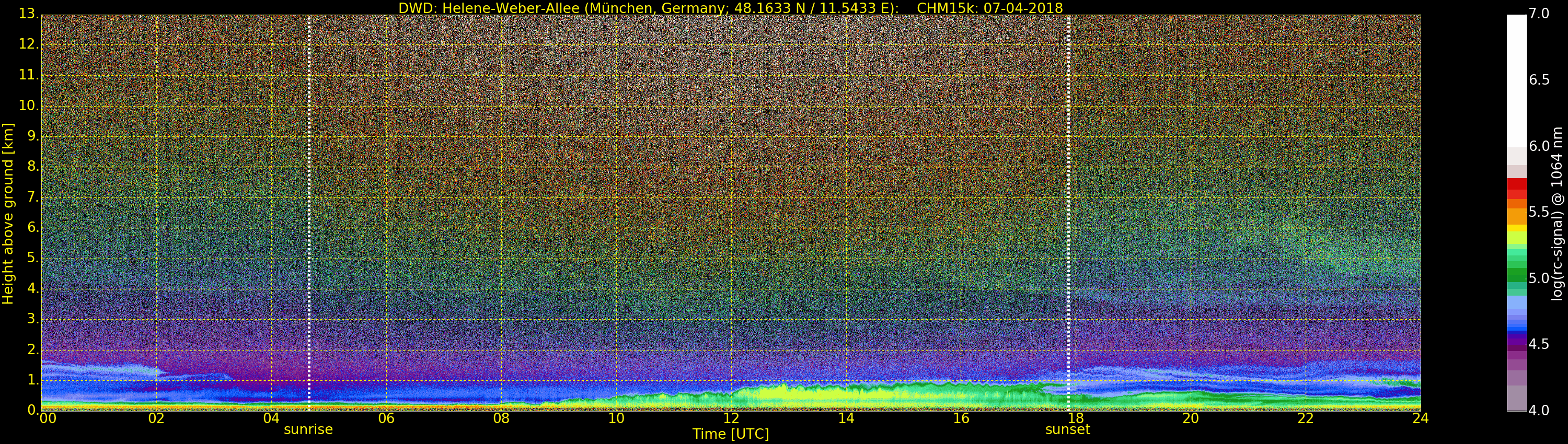Click the "08" time axis tick label
Viewport: 1568px width, 444px height.
pos(501,418)
